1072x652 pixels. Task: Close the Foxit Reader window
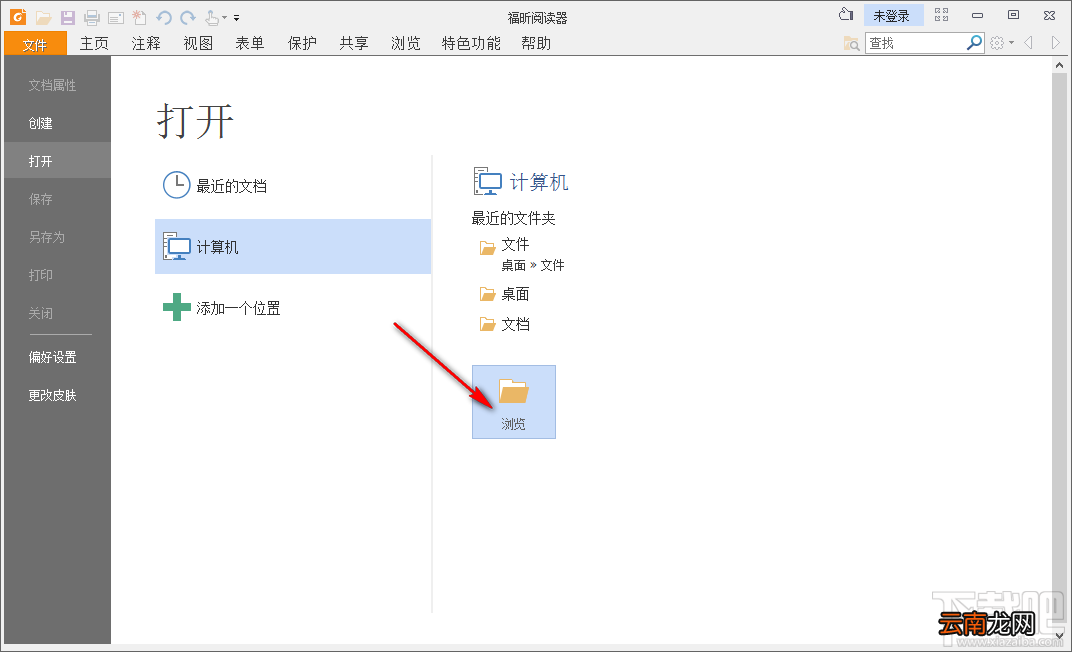1049,15
